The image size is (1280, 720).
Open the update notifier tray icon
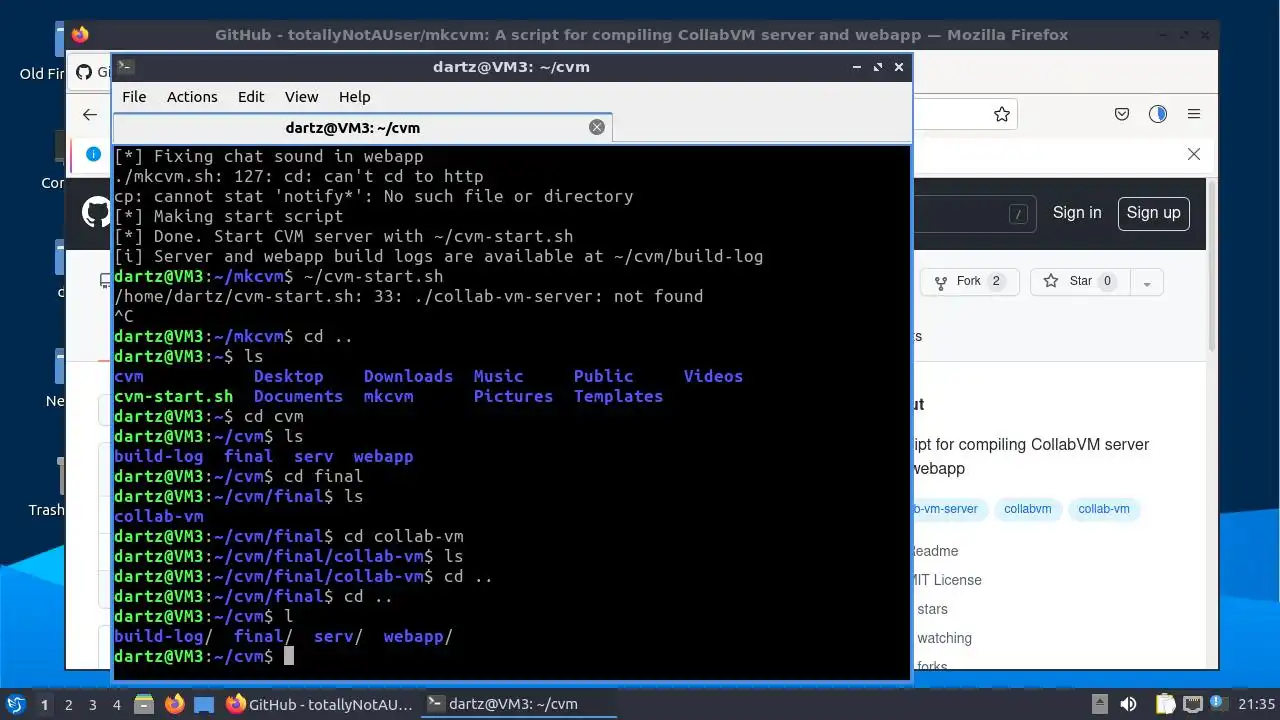pos(1218,704)
